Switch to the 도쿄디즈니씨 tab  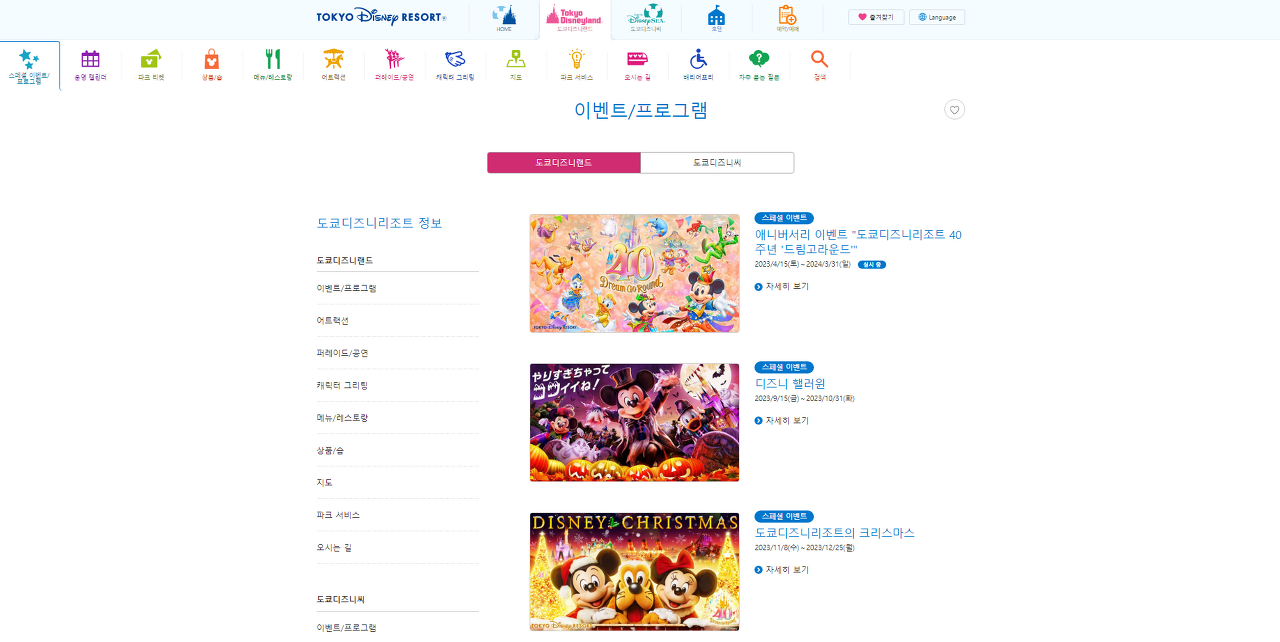pyautogui.click(x=717, y=162)
